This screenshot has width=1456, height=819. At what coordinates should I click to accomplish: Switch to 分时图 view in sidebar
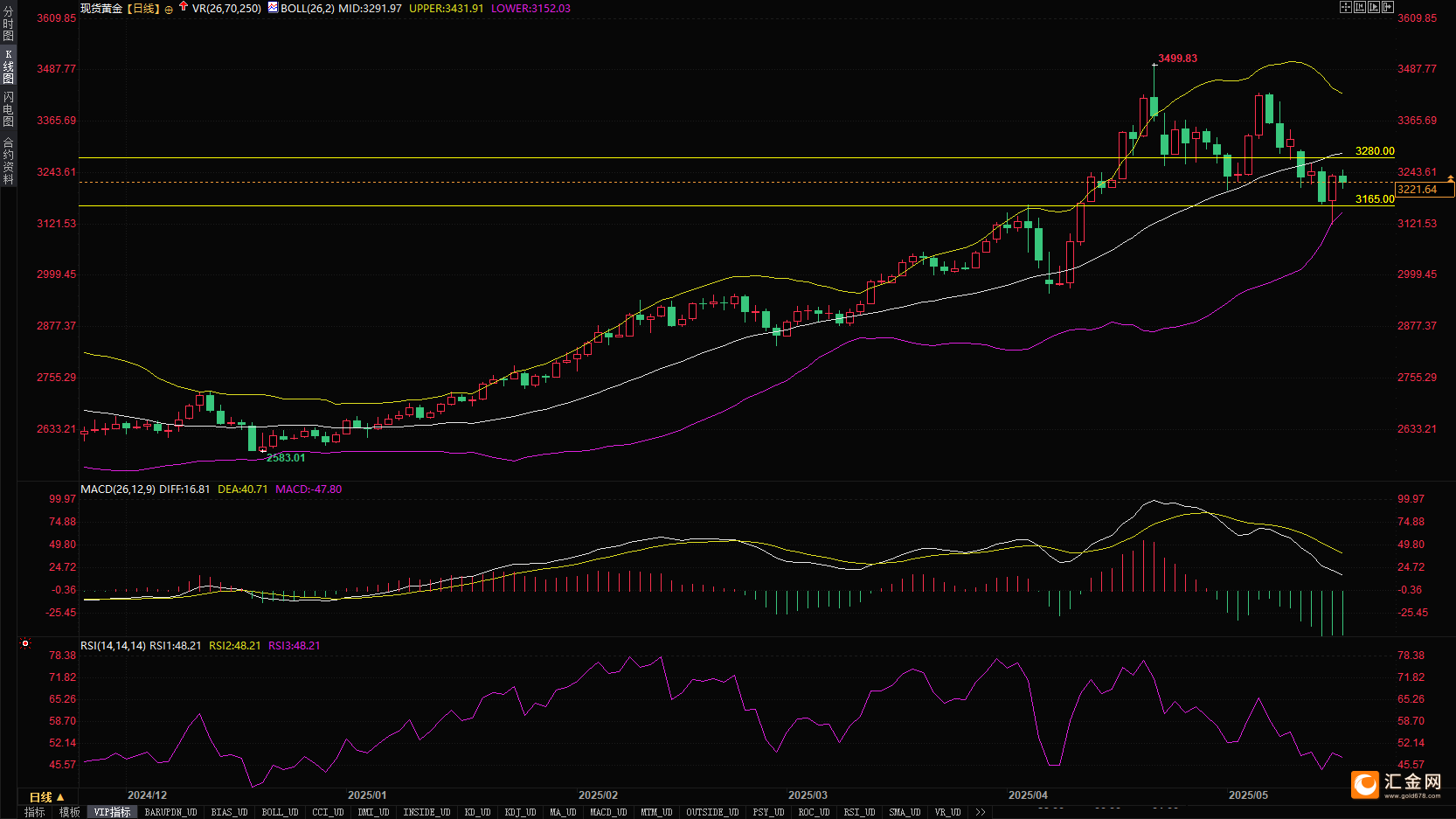(8, 24)
